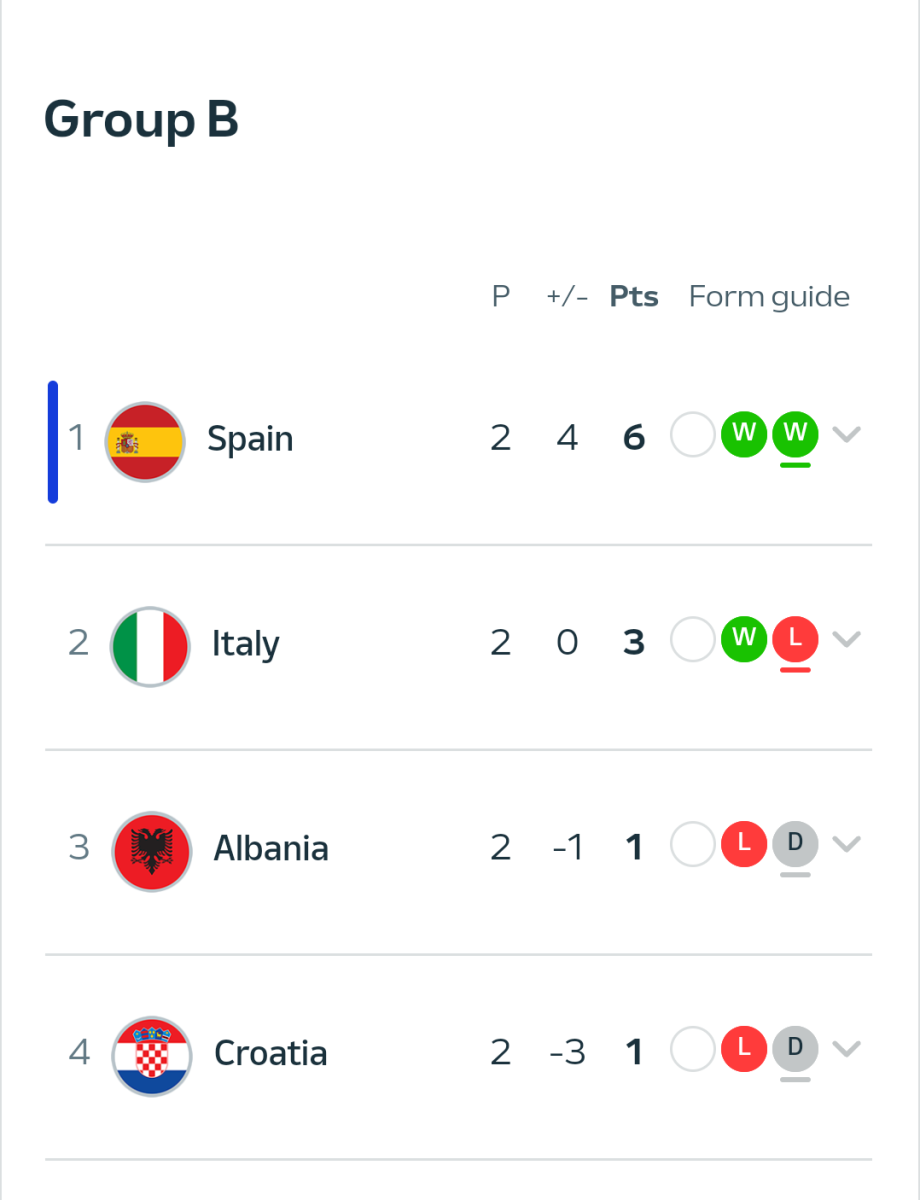Open the Spain team name link

coord(250,439)
